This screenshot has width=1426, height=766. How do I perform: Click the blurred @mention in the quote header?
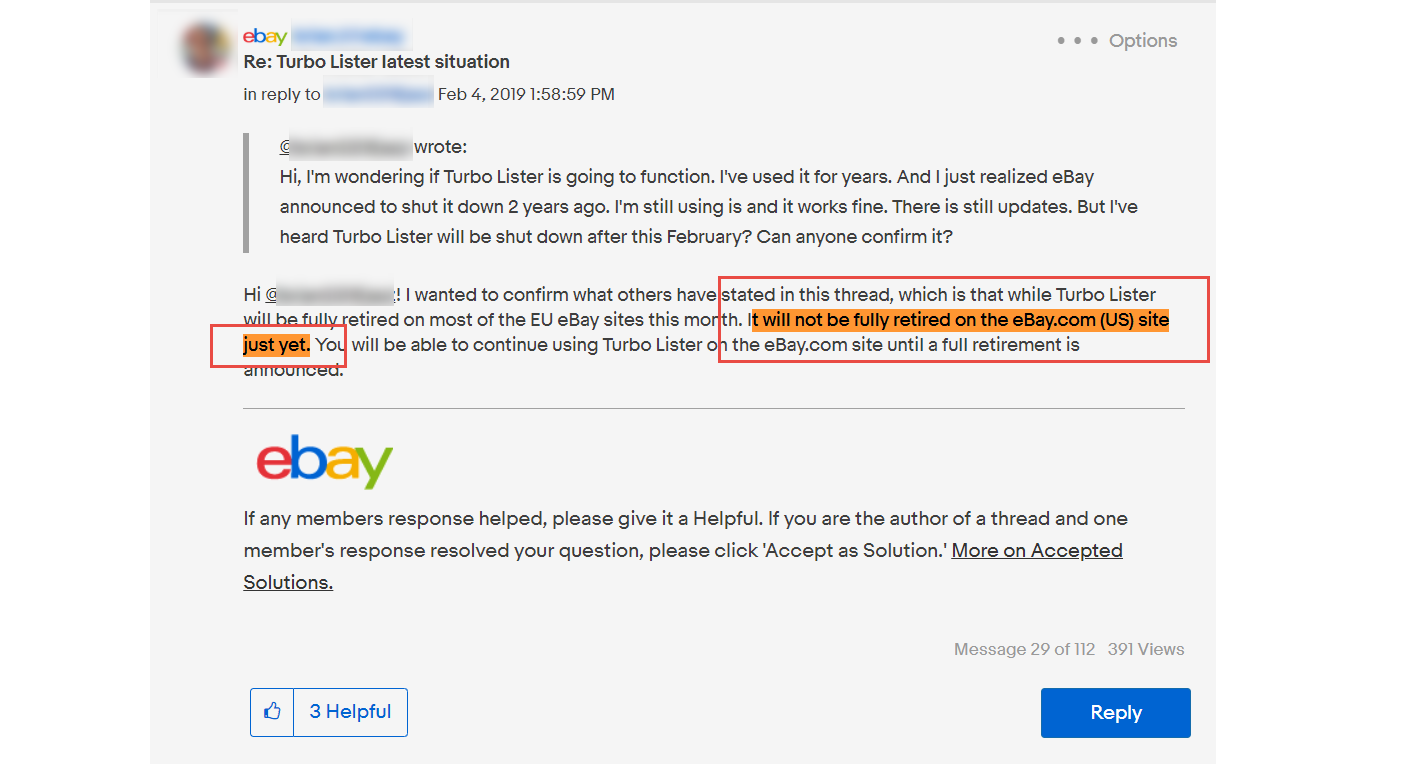[345, 148]
